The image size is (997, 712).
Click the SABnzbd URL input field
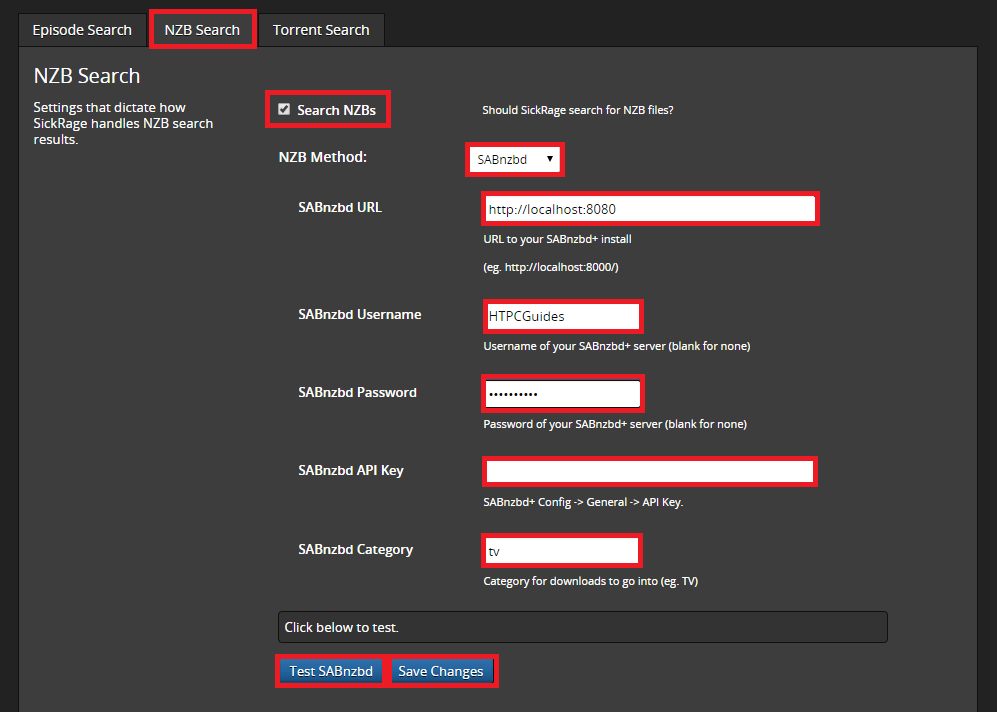point(649,209)
